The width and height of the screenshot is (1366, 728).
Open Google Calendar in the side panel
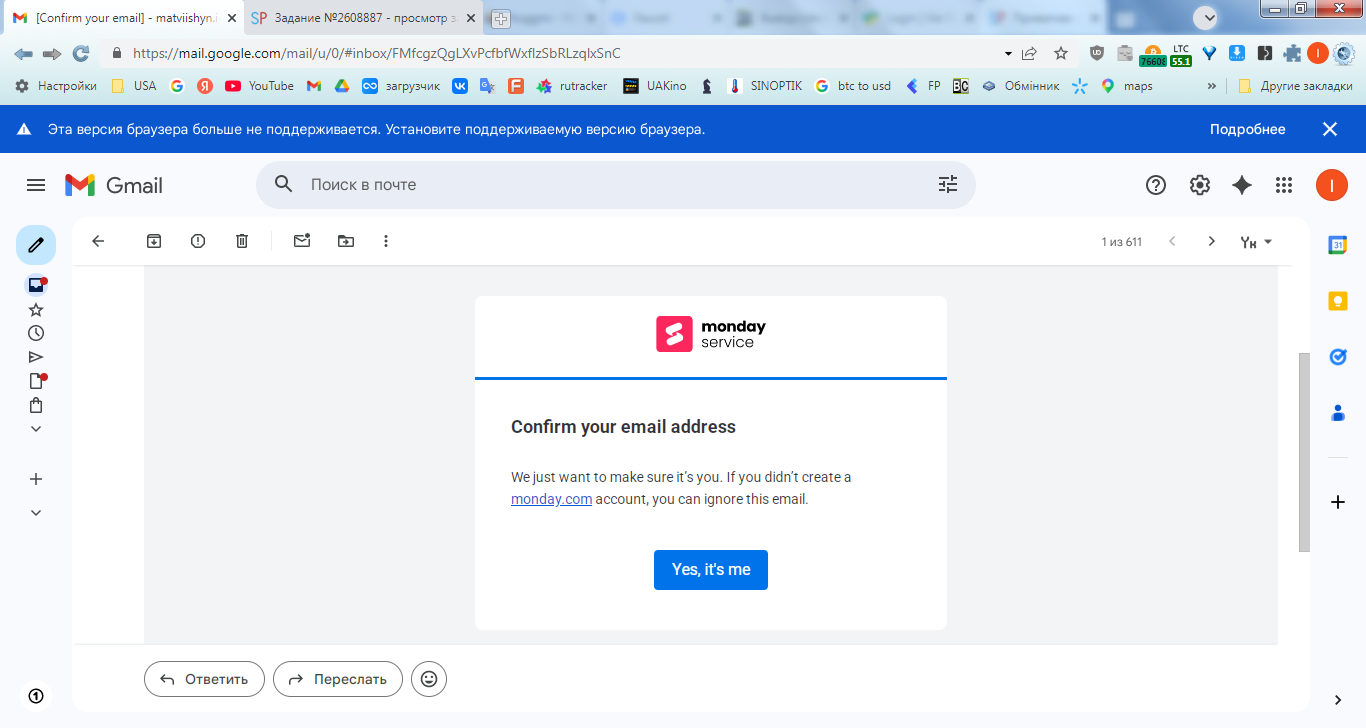(x=1338, y=245)
